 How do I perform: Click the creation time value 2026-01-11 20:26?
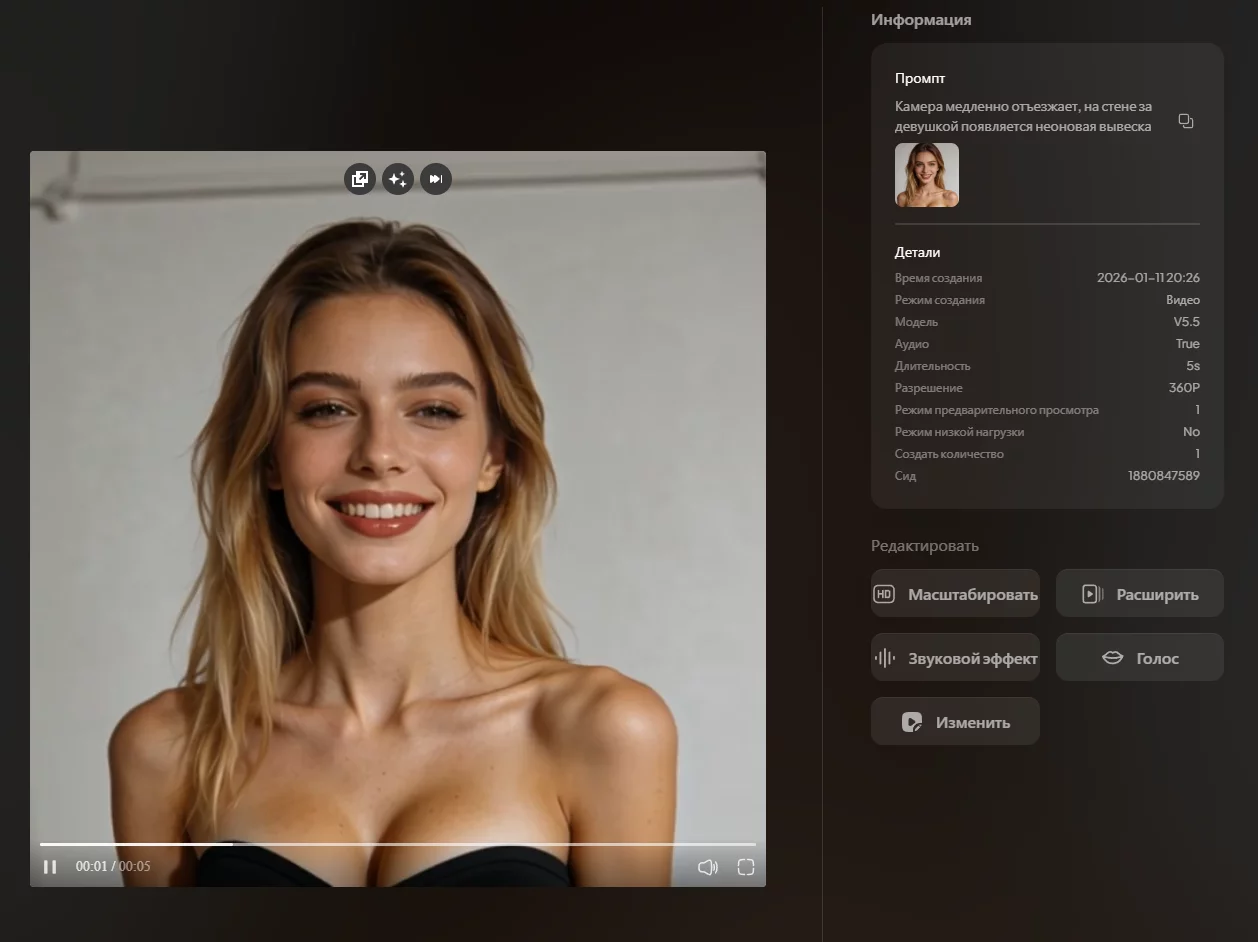pos(1148,278)
